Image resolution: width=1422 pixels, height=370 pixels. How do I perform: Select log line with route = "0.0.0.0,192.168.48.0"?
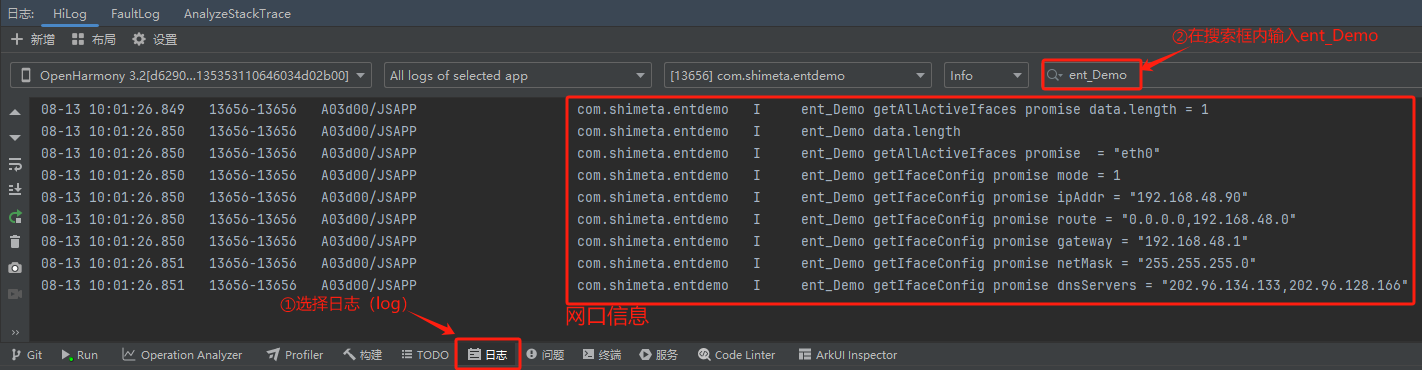coord(725,219)
